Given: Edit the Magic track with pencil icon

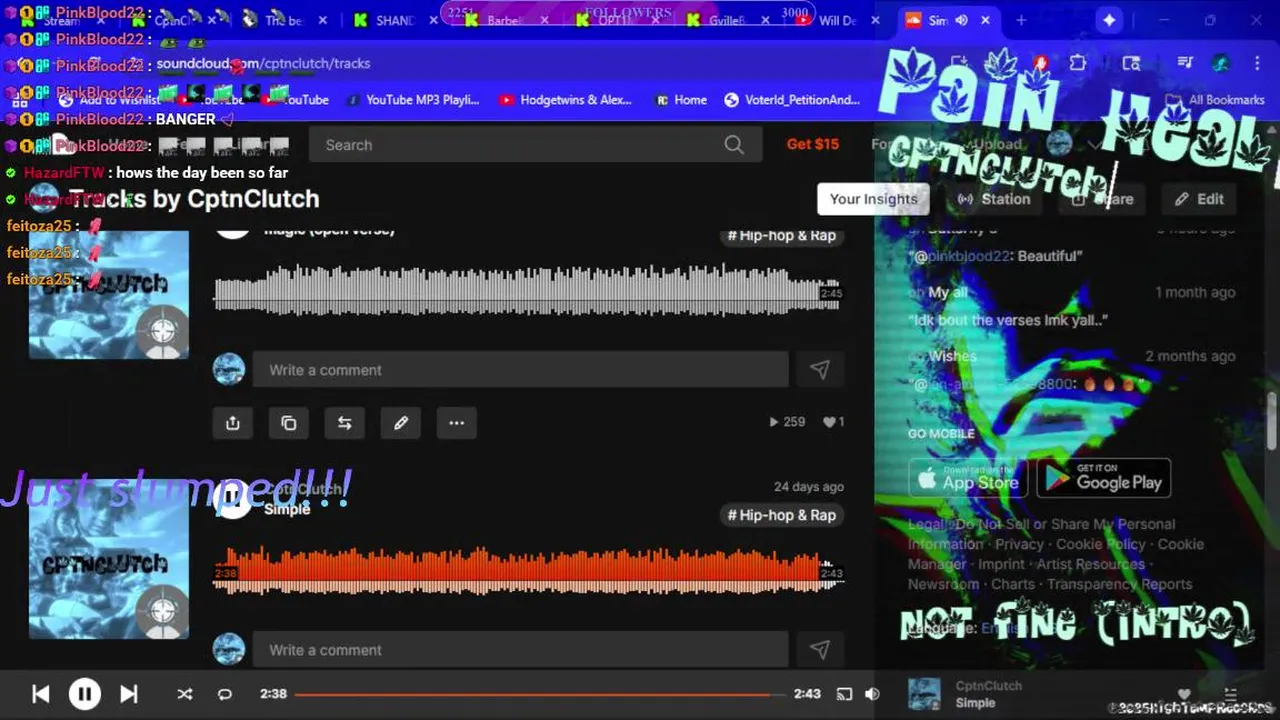Looking at the screenshot, I should click(x=401, y=423).
